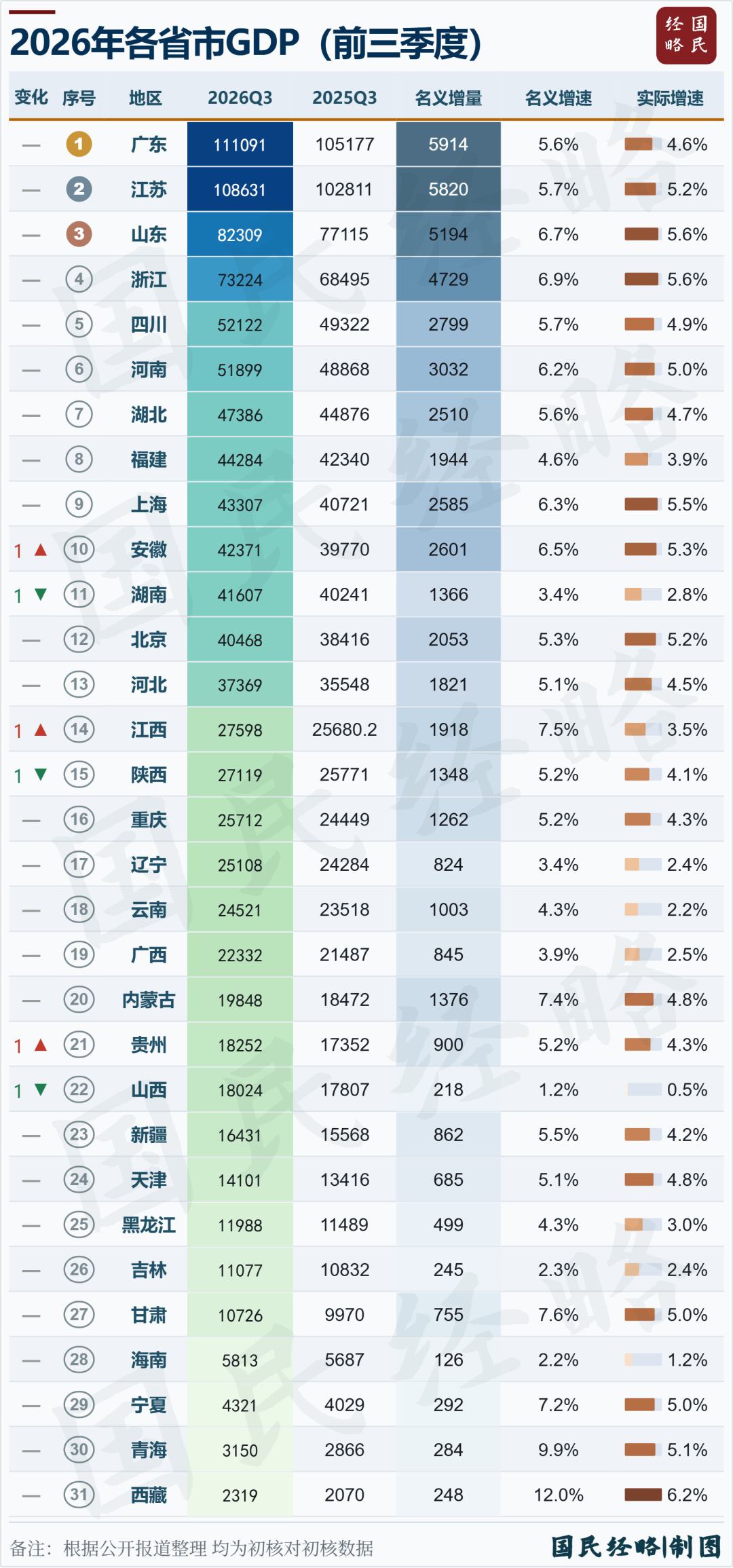Click the 江苏 2026Q3 cell 108631

pos(240,189)
